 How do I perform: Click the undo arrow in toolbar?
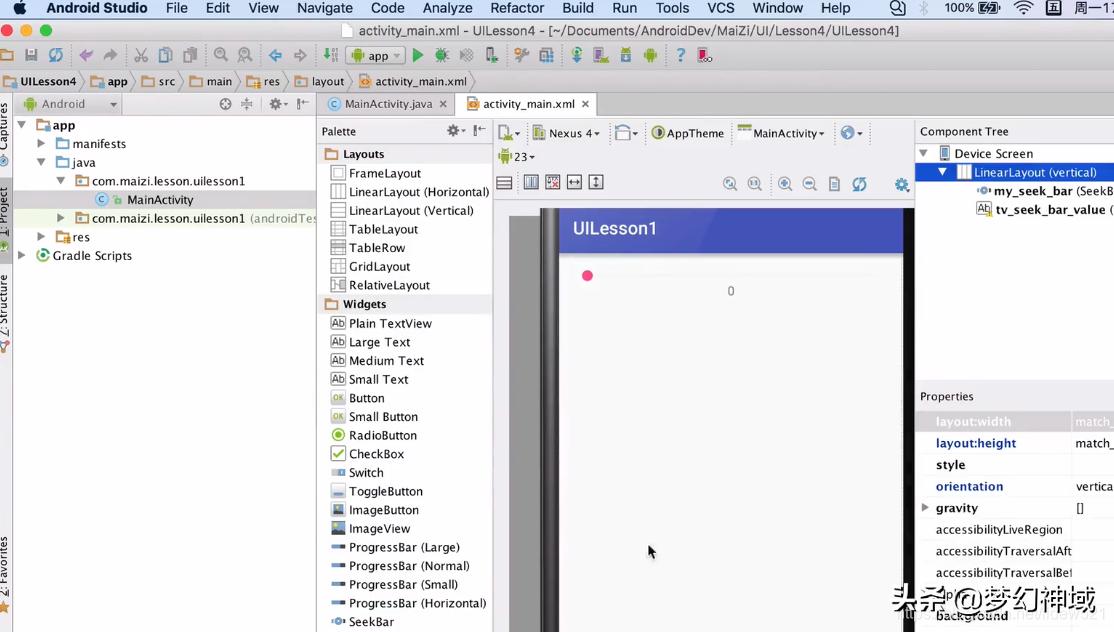[x=86, y=56]
